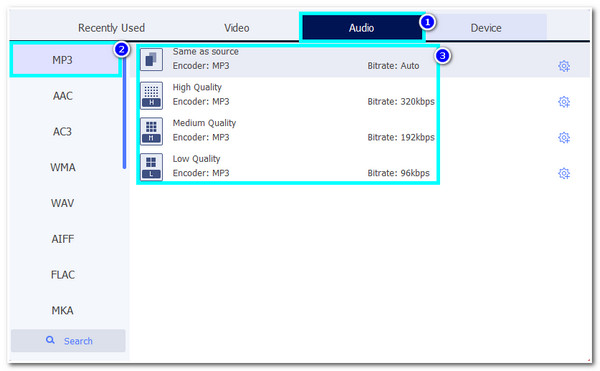The height and width of the screenshot is (371, 600).
Task: Choose WAV format in sidebar
Action: [x=63, y=203]
